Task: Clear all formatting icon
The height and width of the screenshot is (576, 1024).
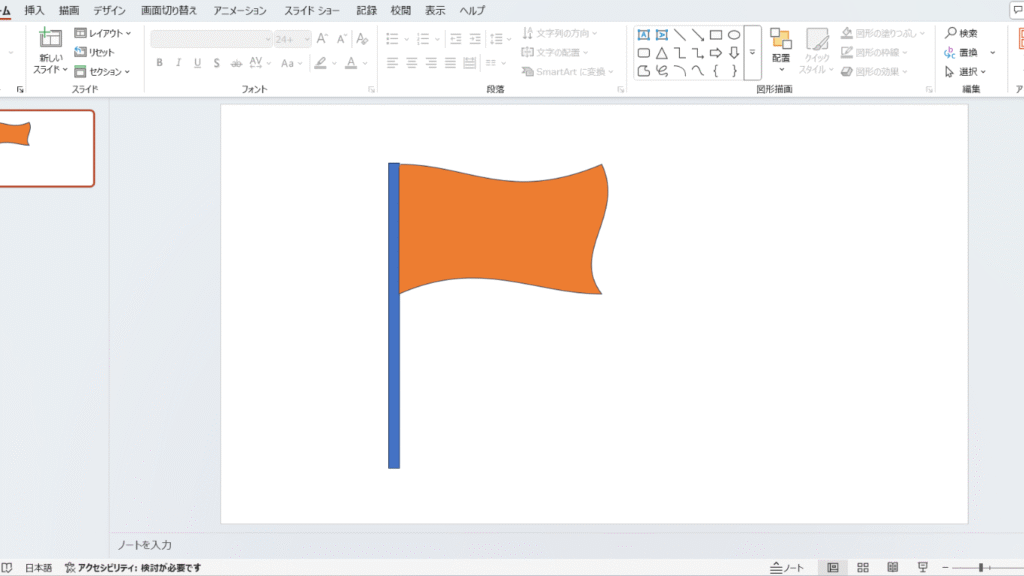Action: point(362,39)
